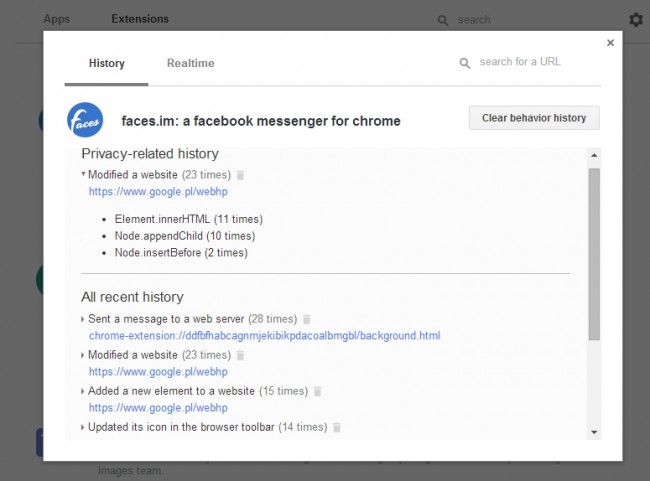
Task: Select the Node.insertBefore (2 times) item
Action: coord(181,253)
